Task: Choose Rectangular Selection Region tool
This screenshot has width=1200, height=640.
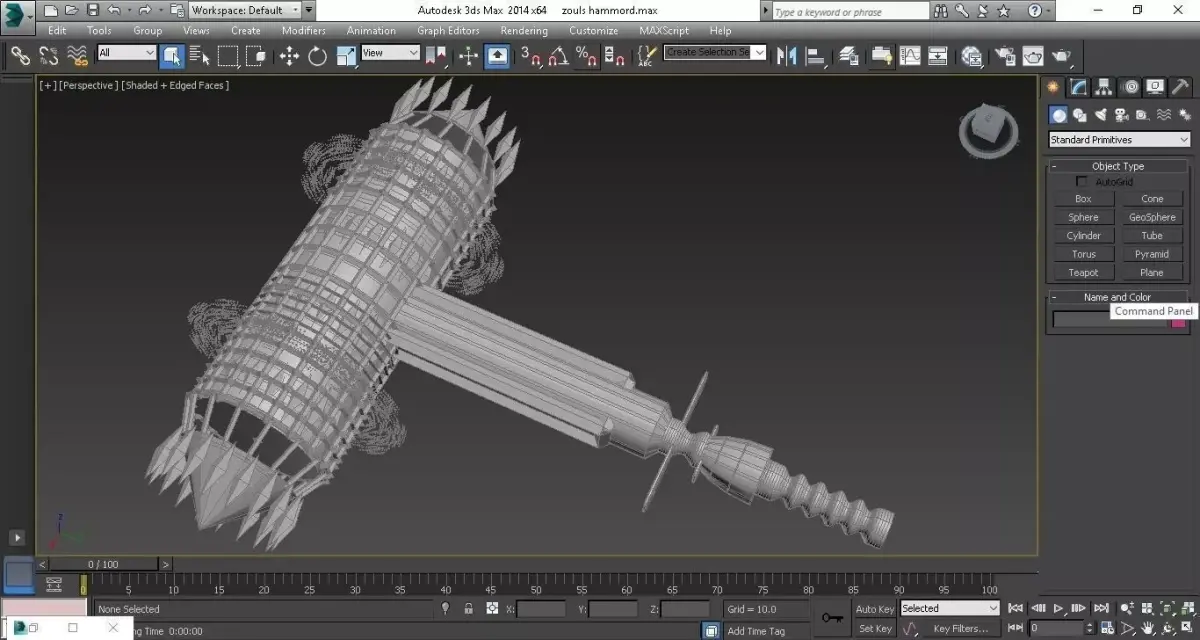Action: click(228, 56)
